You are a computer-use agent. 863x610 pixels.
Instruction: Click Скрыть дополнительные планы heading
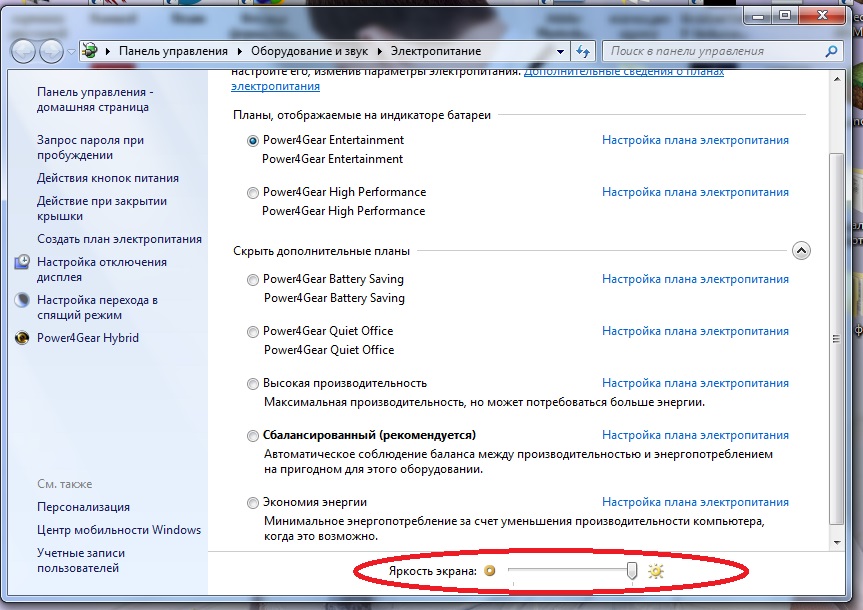[321, 251]
